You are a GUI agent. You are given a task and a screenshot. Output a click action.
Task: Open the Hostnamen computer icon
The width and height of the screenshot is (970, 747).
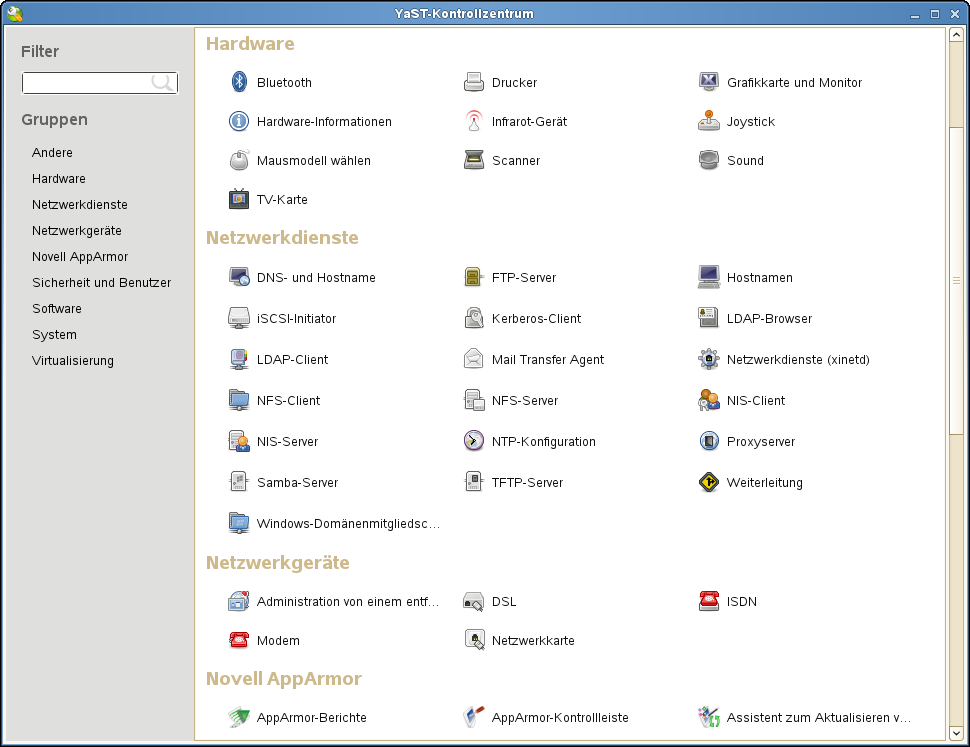click(709, 276)
